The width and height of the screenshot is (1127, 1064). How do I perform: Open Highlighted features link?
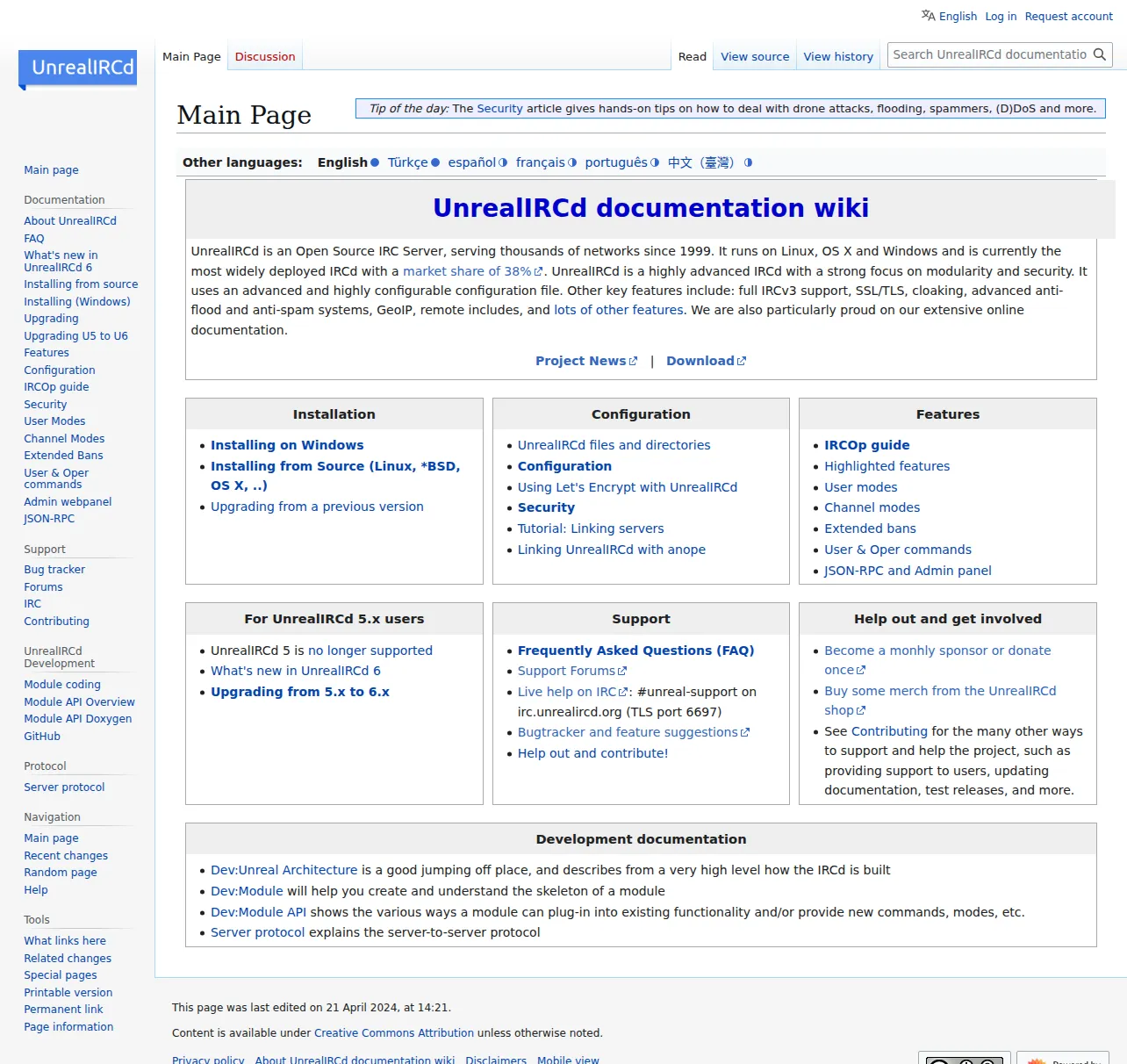tap(887, 466)
